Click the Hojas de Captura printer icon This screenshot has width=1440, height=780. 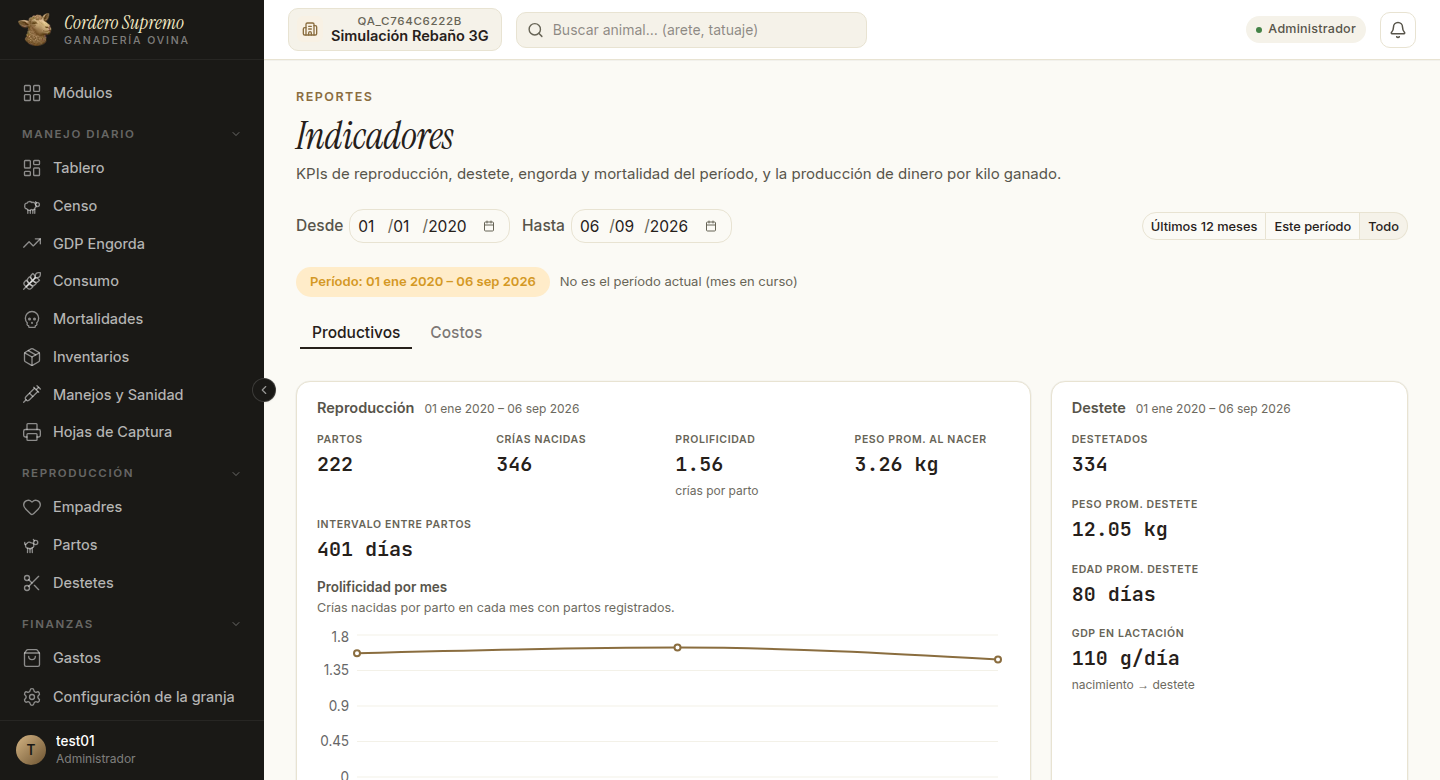click(x=32, y=432)
